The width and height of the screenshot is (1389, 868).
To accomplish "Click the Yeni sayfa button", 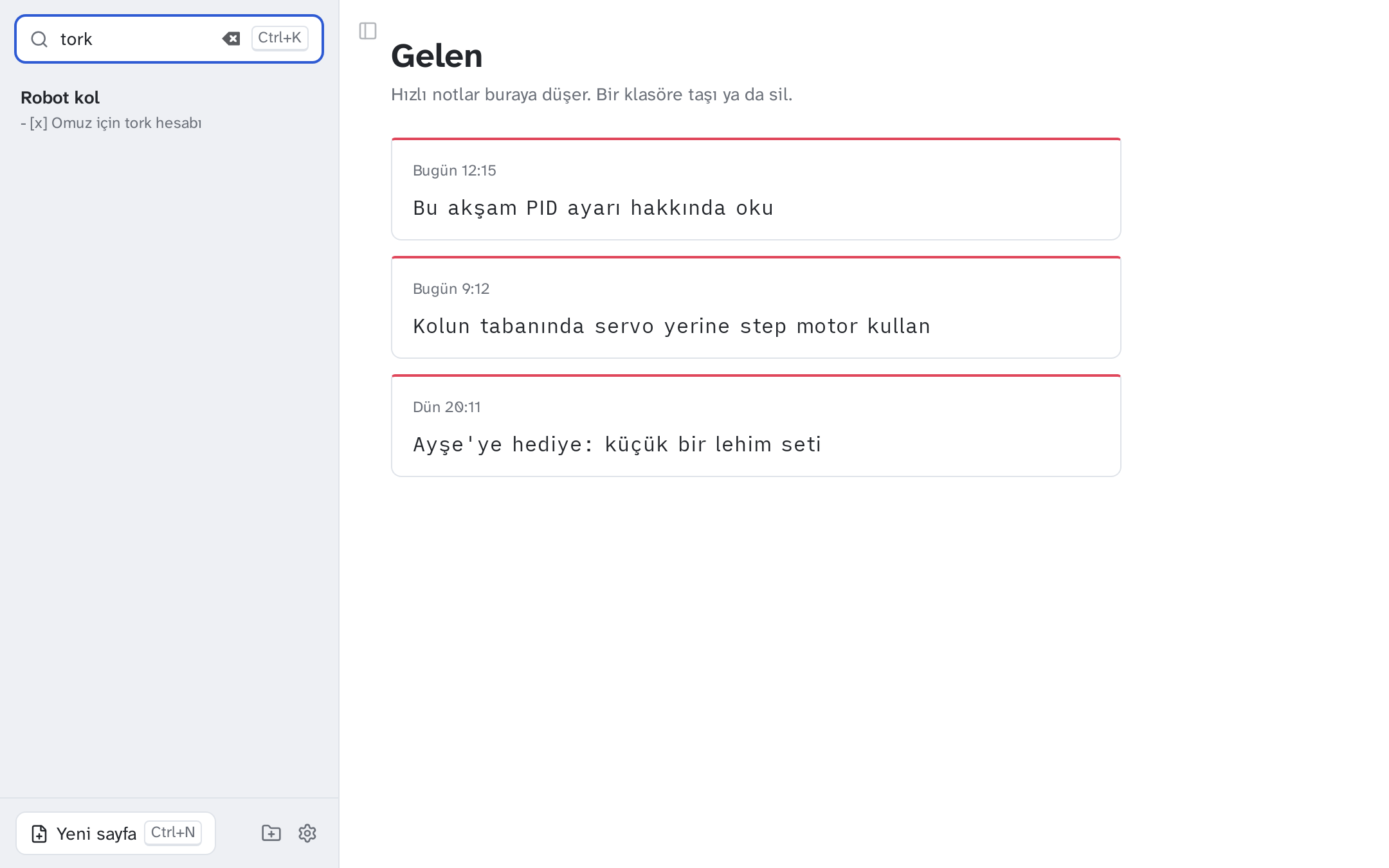I will point(116,833).
